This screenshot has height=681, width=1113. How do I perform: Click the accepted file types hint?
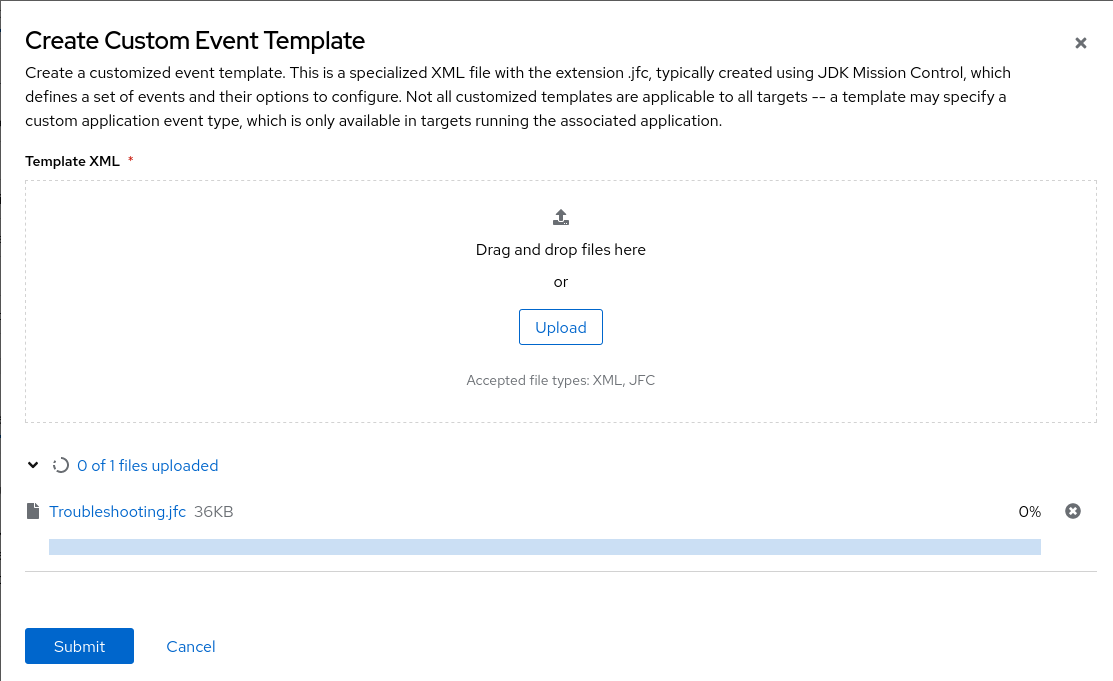tap(561, 380)
